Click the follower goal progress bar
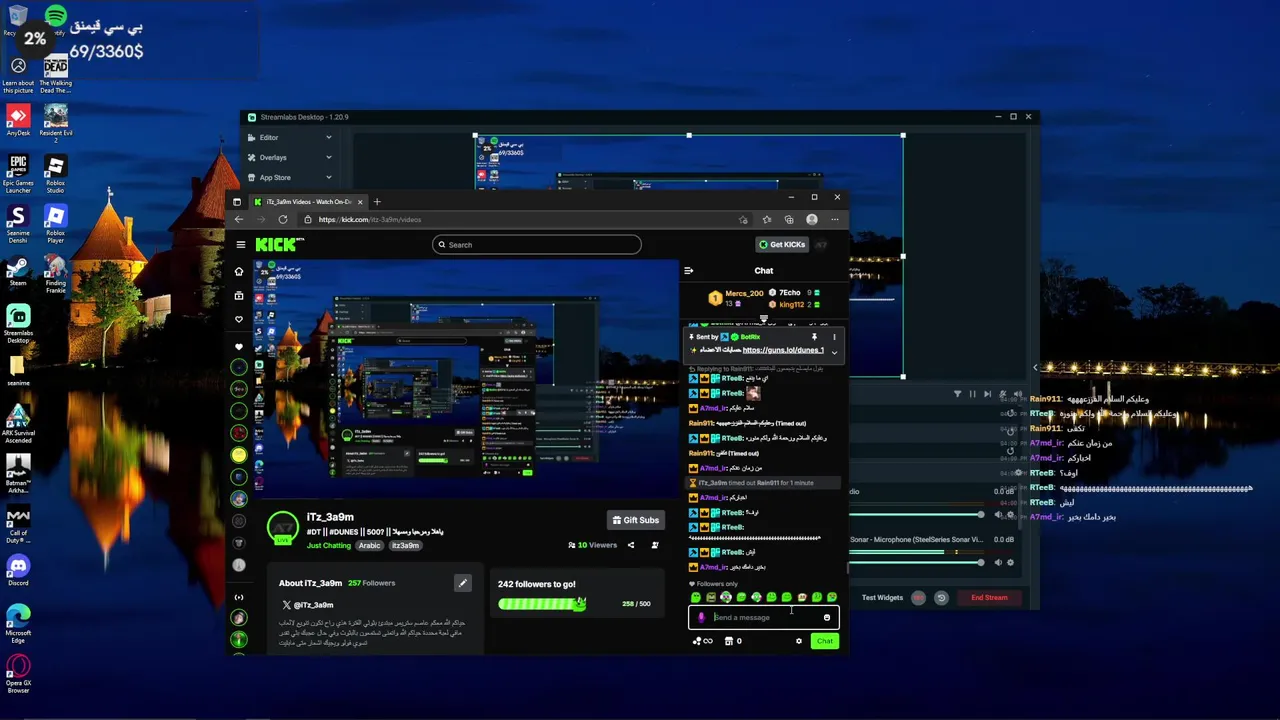 click(x=542, y=604)
